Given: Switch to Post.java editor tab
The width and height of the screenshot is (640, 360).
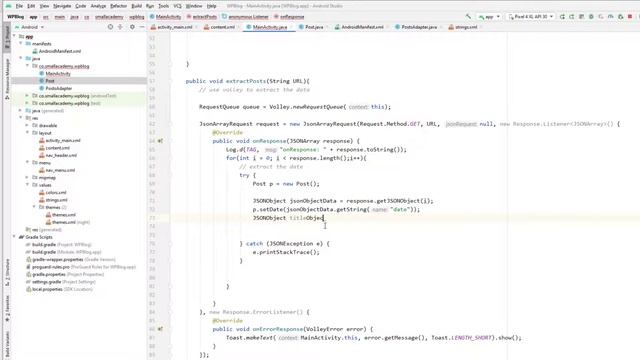Looking at the screenshot, I should click(314, 27).
